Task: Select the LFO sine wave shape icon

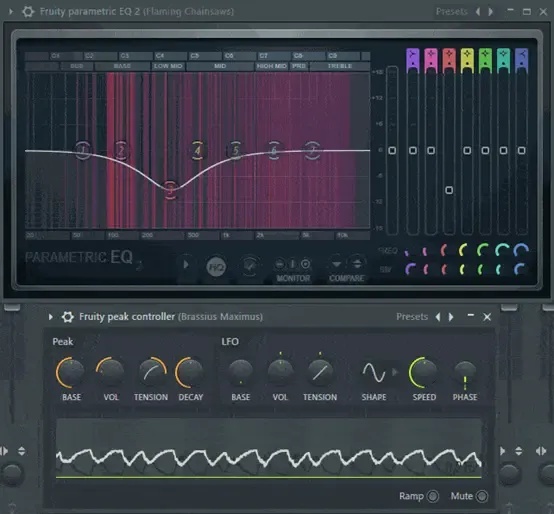Action: (373, 372)
